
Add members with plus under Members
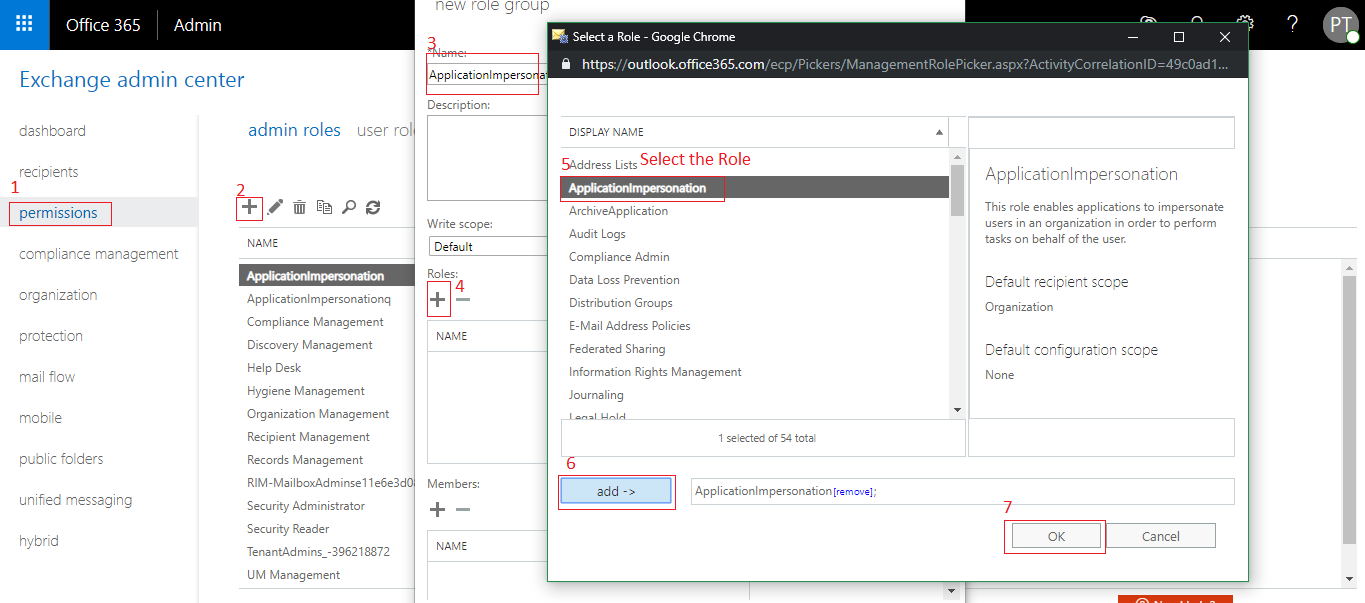[x=437, y=509]
